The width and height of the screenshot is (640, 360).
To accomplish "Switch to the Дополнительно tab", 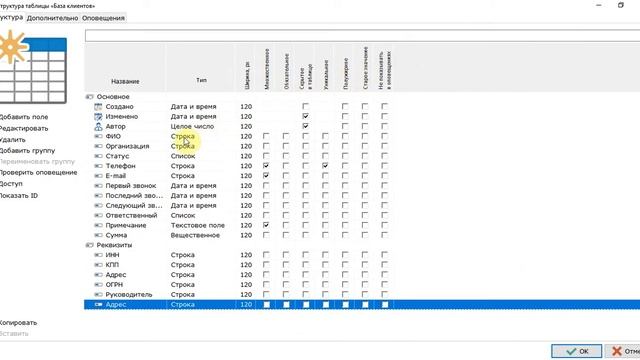I will coord(52,18).
